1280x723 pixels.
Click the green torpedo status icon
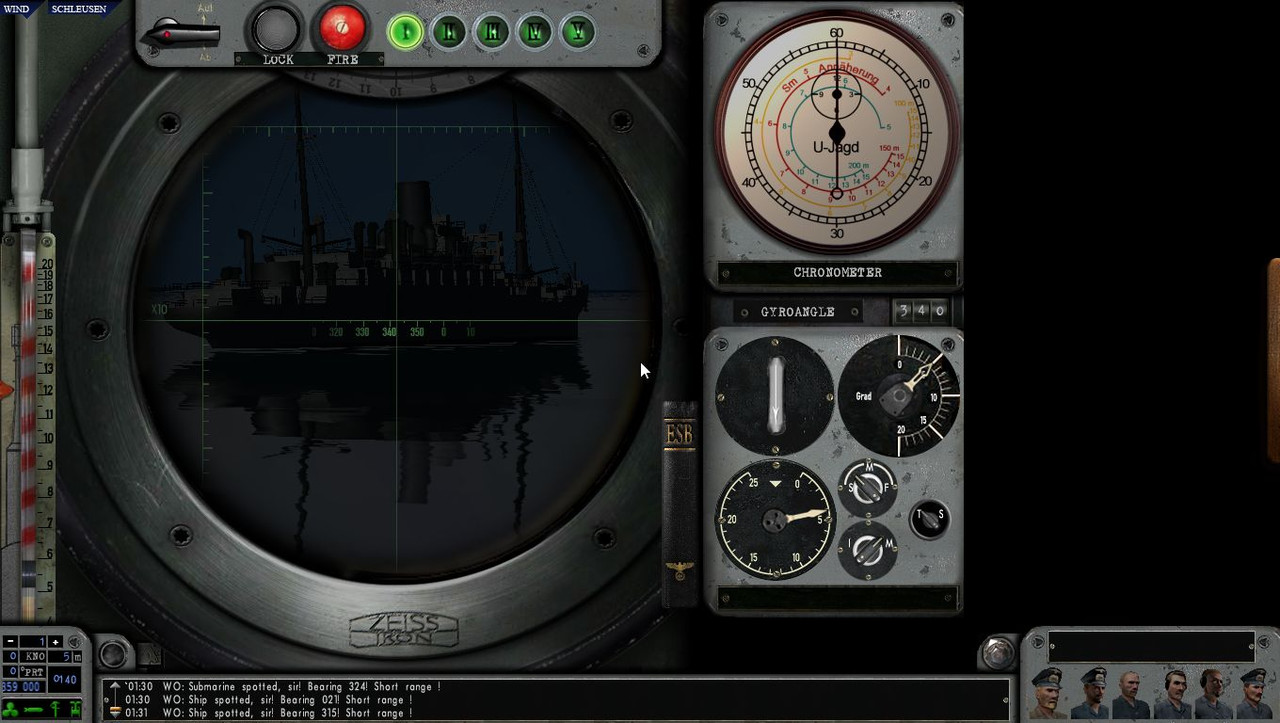[x=34, y=710]
